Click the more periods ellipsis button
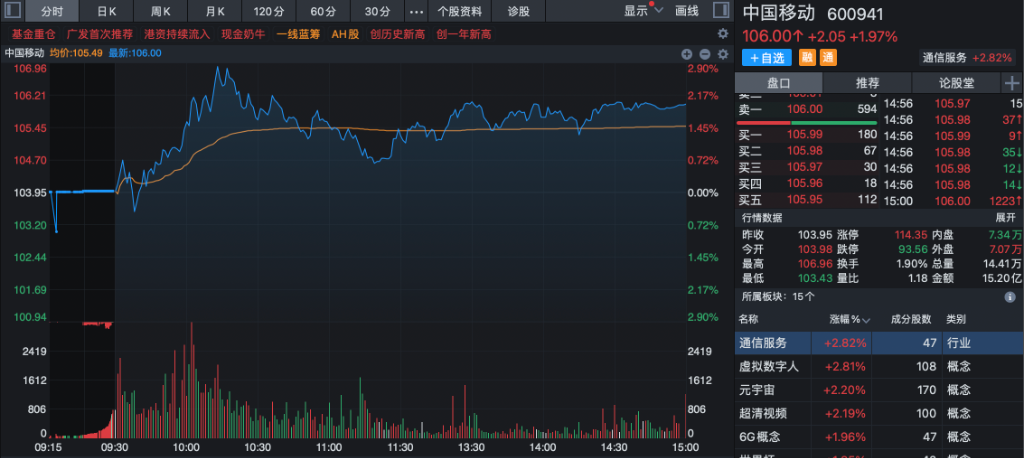This screenshot has width=1024, height=458. [x=416, y=11]
